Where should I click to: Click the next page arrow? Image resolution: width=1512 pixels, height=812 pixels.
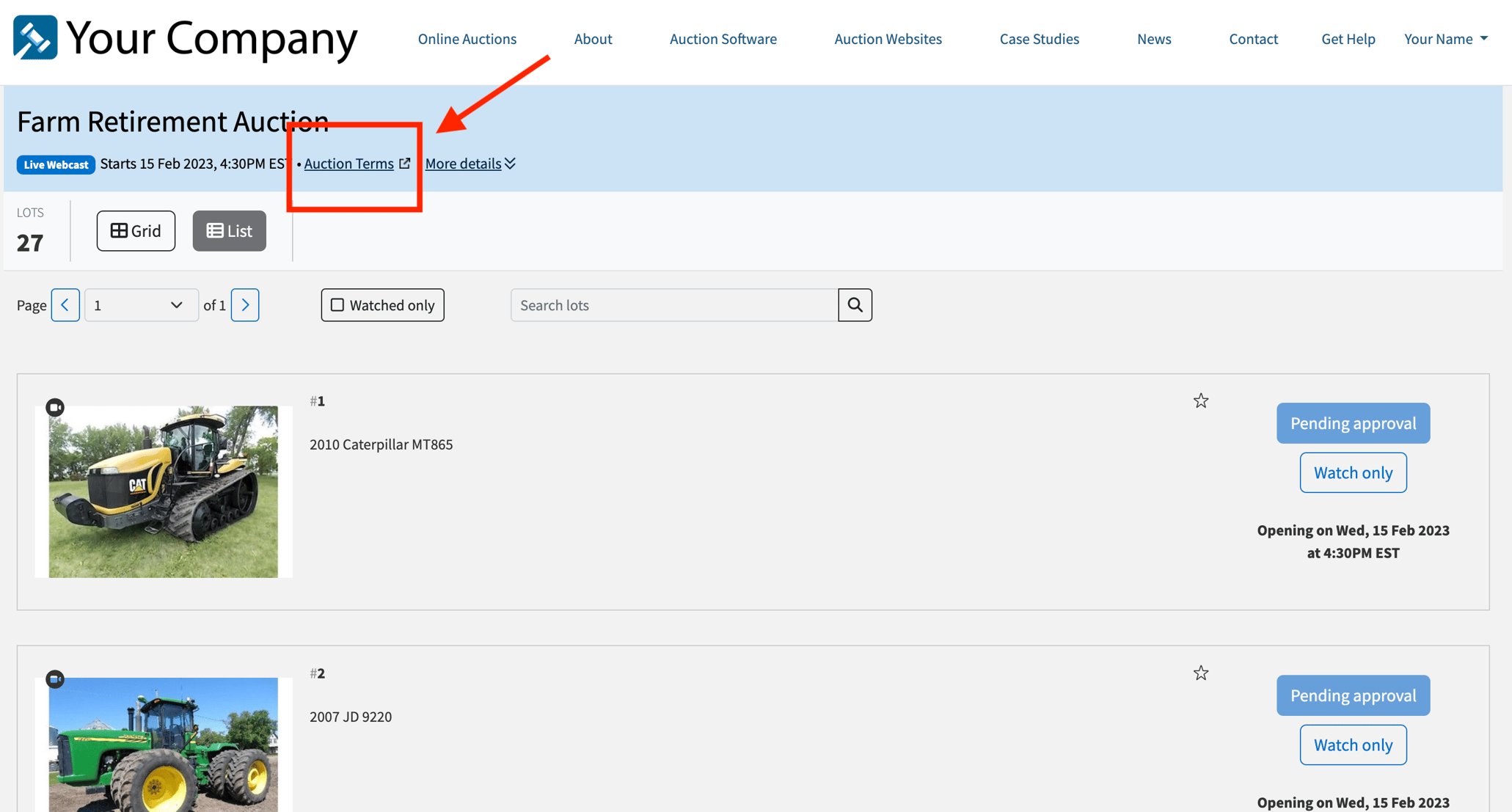point(245,304)
